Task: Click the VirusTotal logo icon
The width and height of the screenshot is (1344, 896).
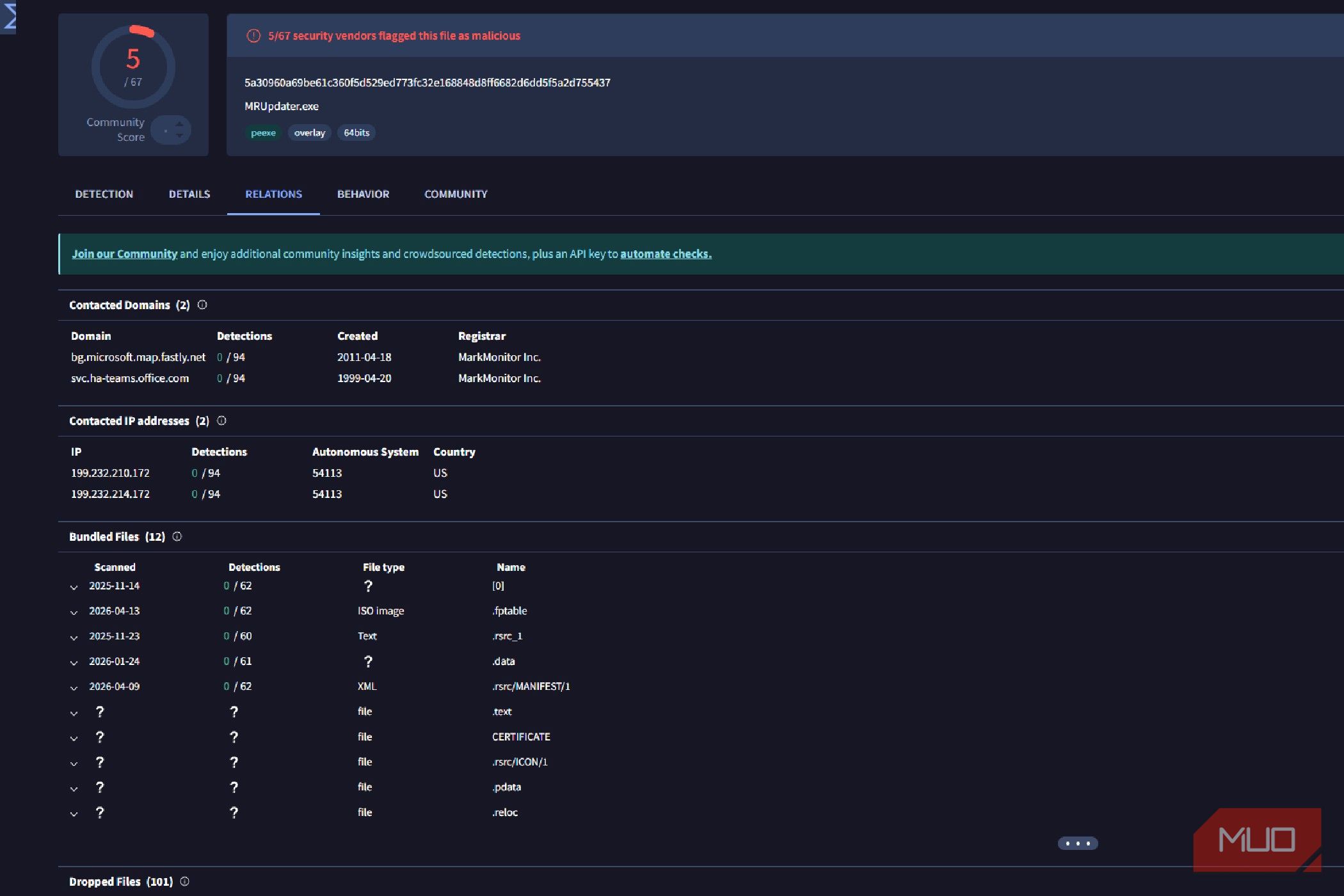Action: (x=8, y=16)
